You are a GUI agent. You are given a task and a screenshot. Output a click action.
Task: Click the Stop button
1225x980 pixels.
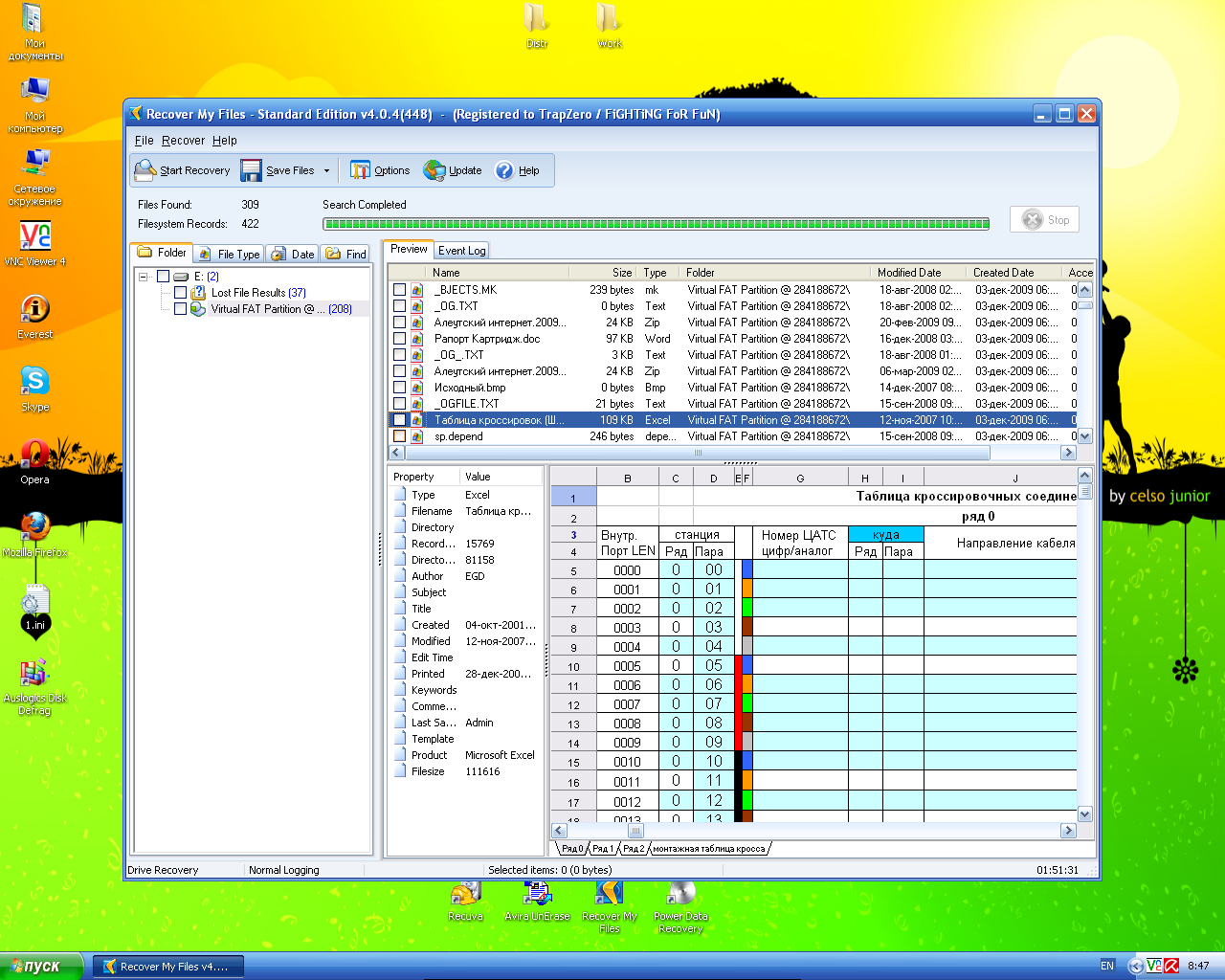[x=1045, y=219]
